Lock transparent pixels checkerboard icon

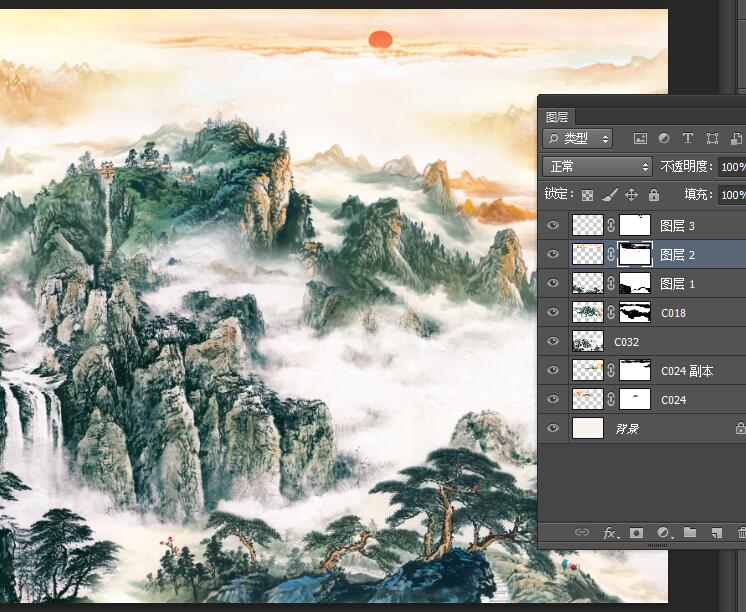[x=588, y=195]
